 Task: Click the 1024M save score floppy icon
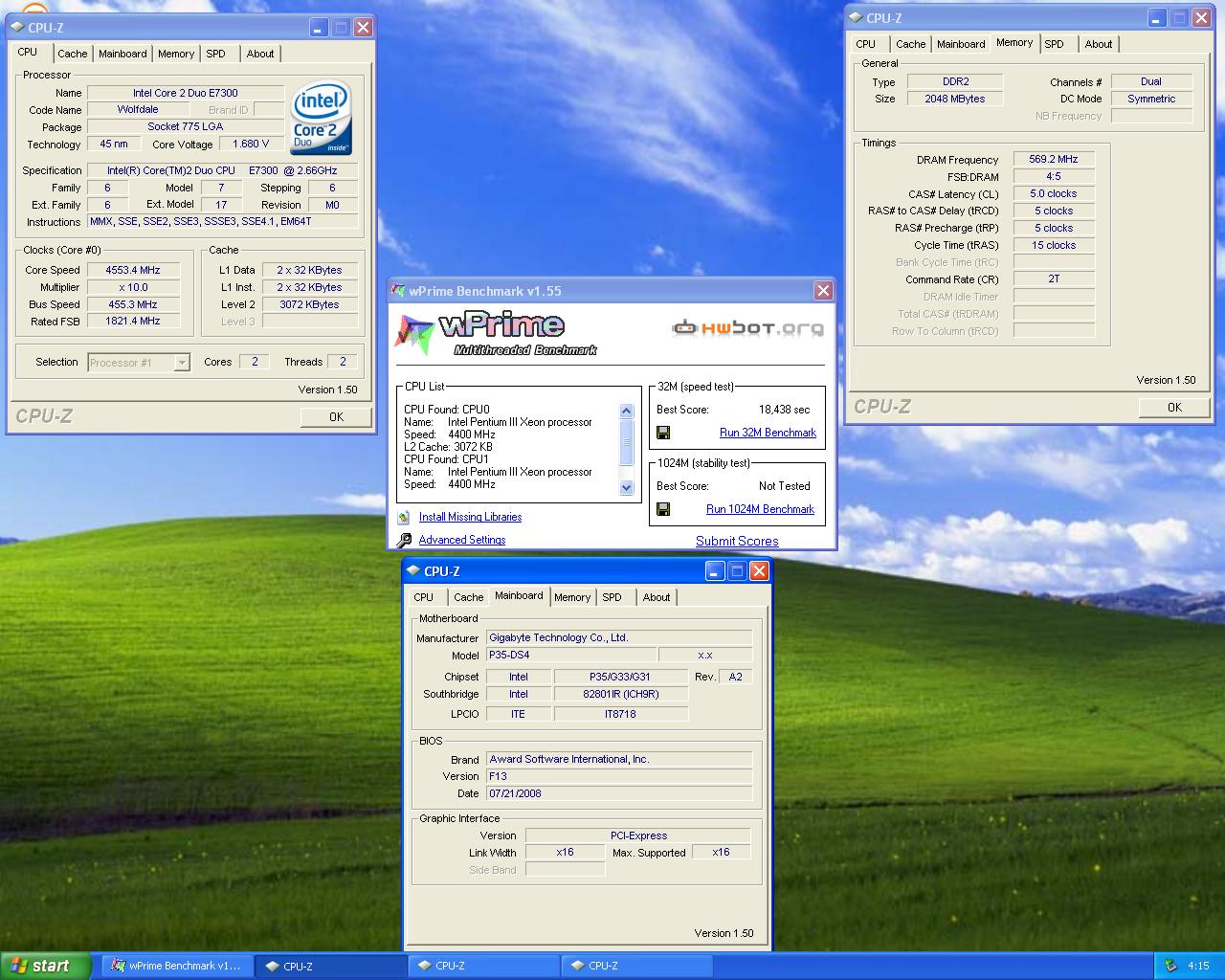pyautogui.click(x=663, y=509)
